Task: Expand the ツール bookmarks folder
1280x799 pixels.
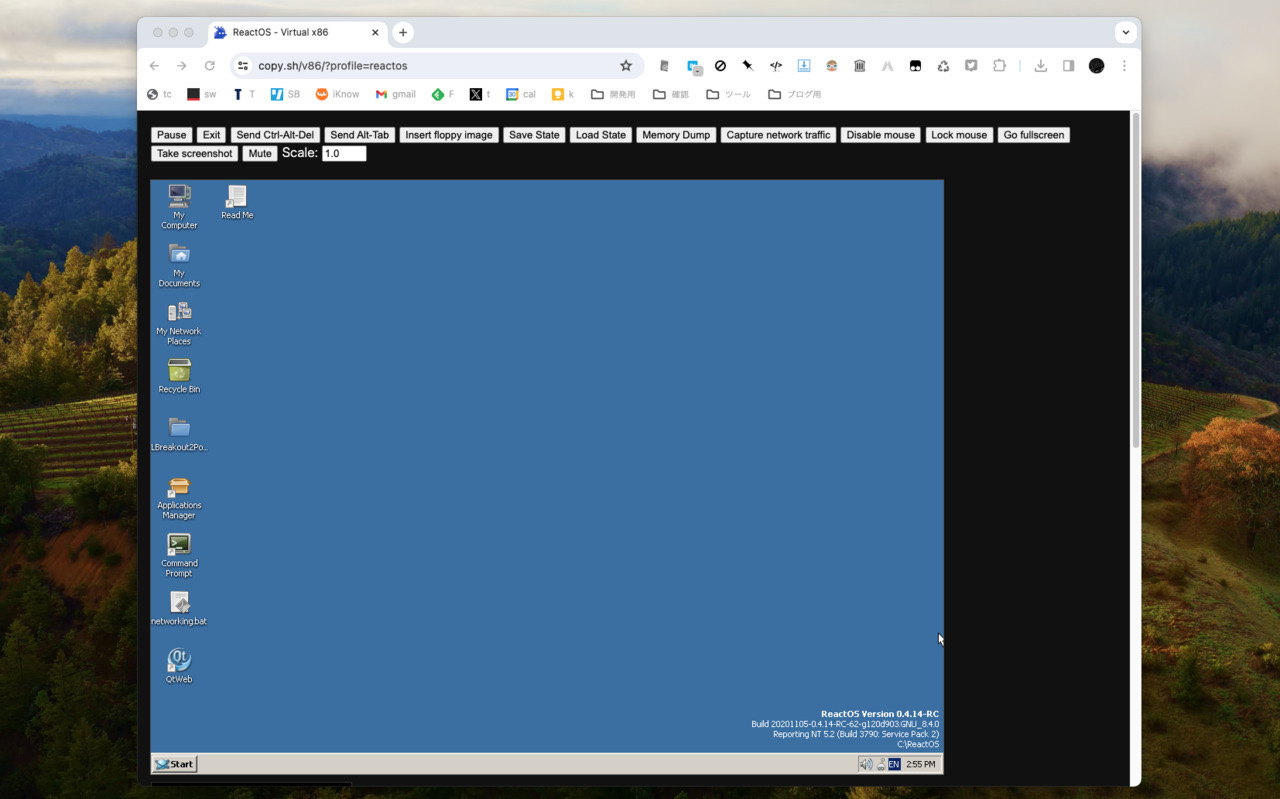Action: tap(728, 93)
